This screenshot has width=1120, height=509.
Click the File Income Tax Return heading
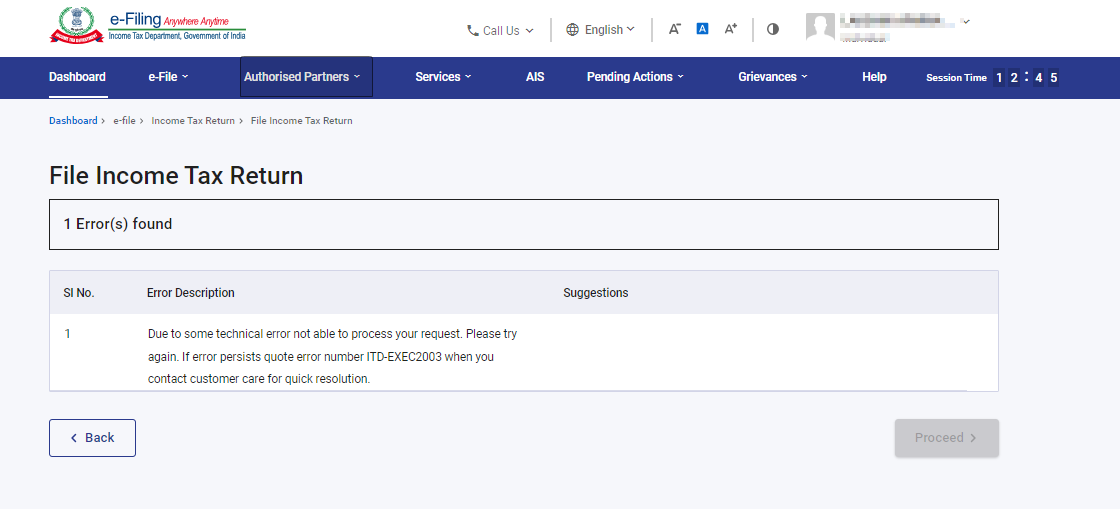tap(176, 176)
